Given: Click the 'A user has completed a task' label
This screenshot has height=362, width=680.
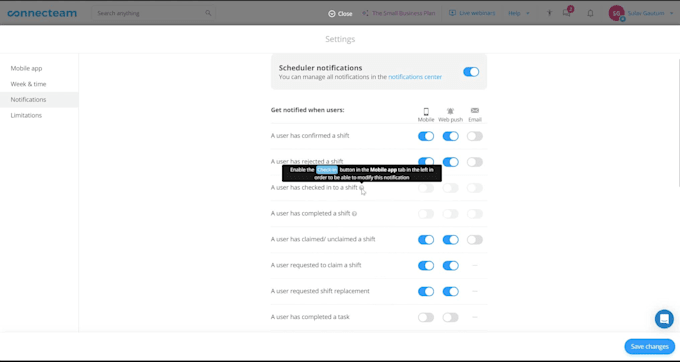Looking at the screenshot, I should tap(310, 317).
